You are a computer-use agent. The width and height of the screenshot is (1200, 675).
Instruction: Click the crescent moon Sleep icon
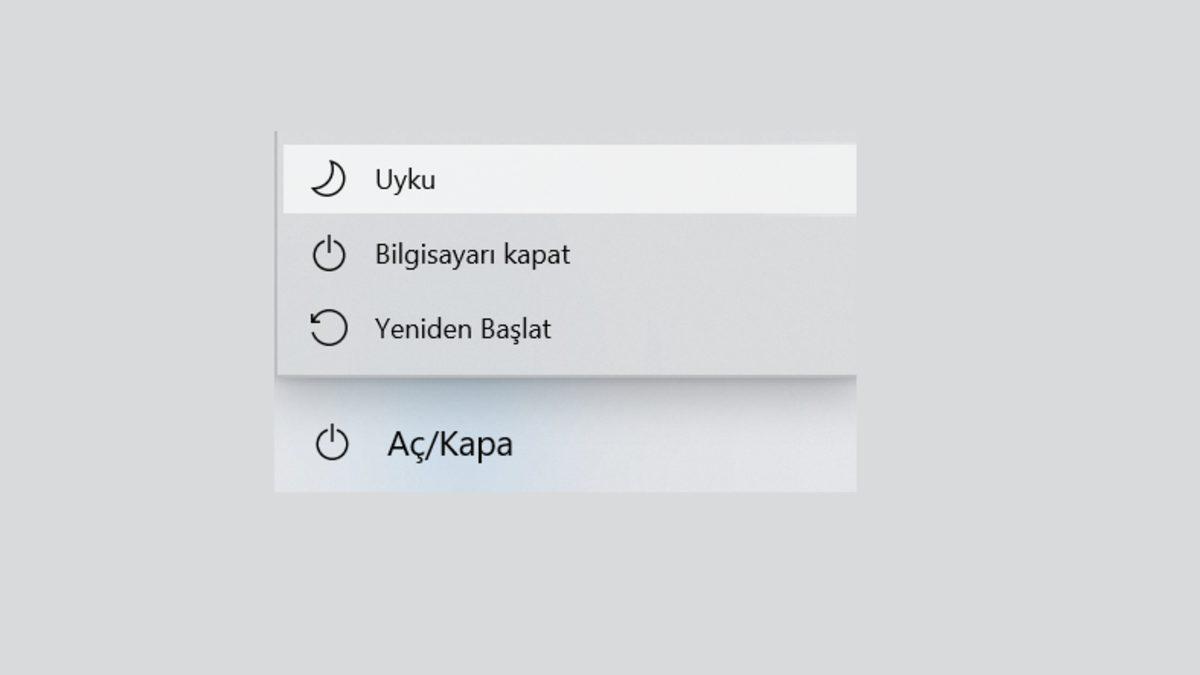pos(327,177)
